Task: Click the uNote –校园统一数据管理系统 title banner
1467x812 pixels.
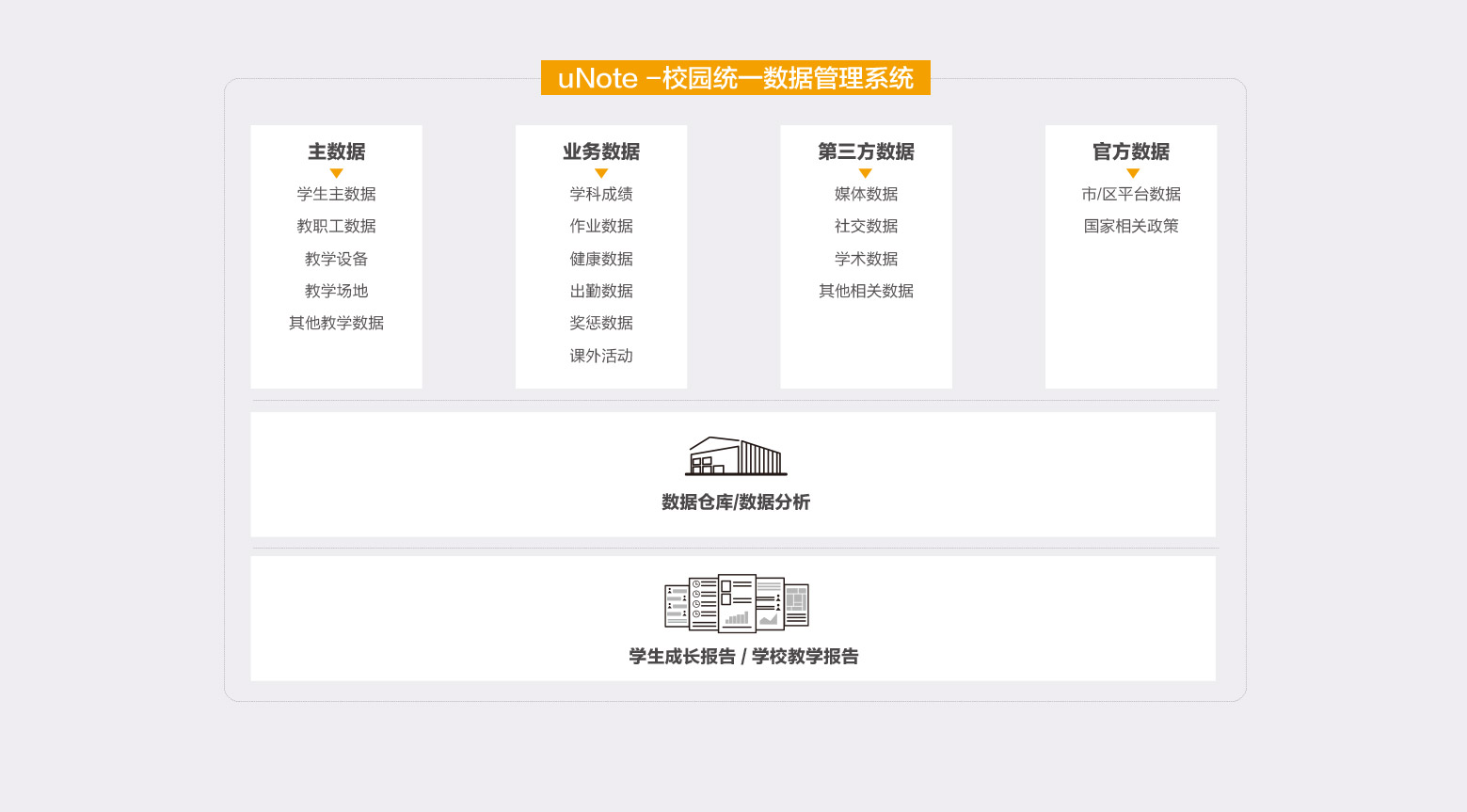Action: pos(736,78)
